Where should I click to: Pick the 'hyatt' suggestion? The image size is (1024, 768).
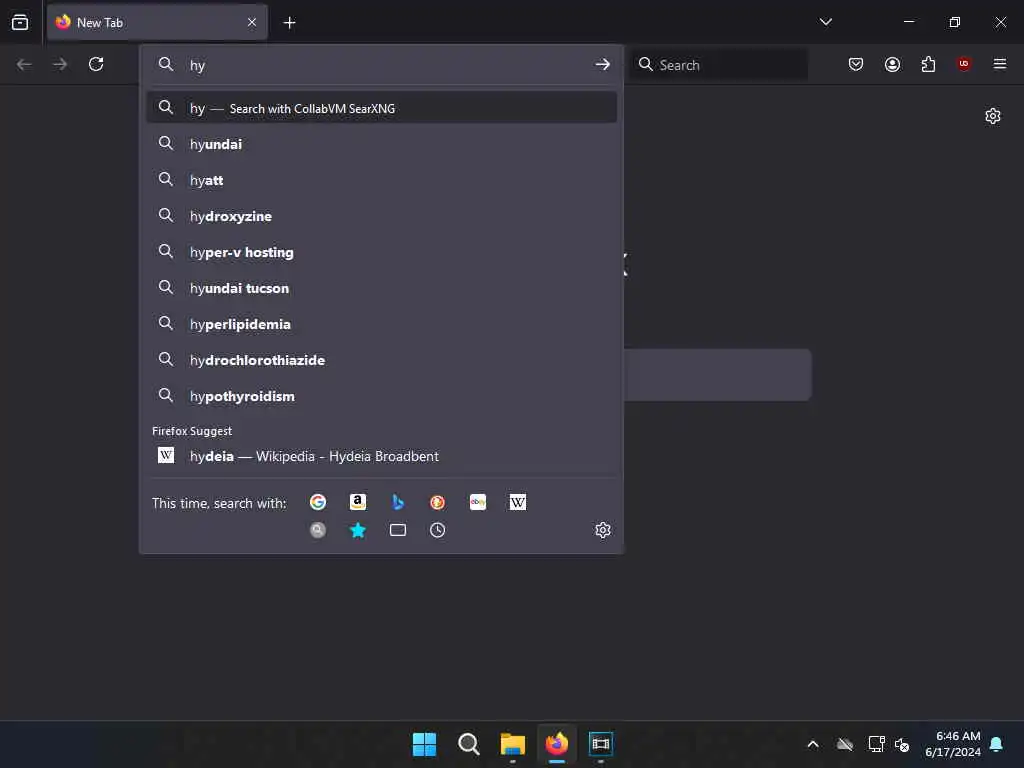(x=381, y=180)
